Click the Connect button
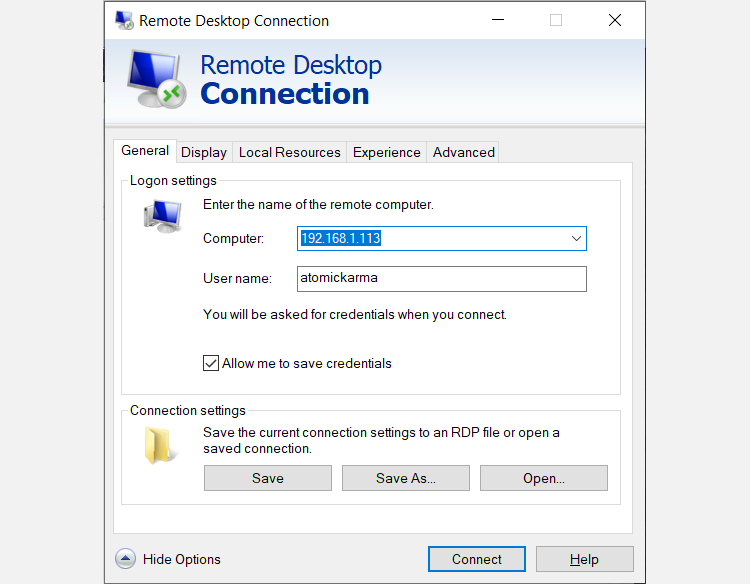Image resolution: width=750 pixels, height=584 pixels. tap(477, 559)
